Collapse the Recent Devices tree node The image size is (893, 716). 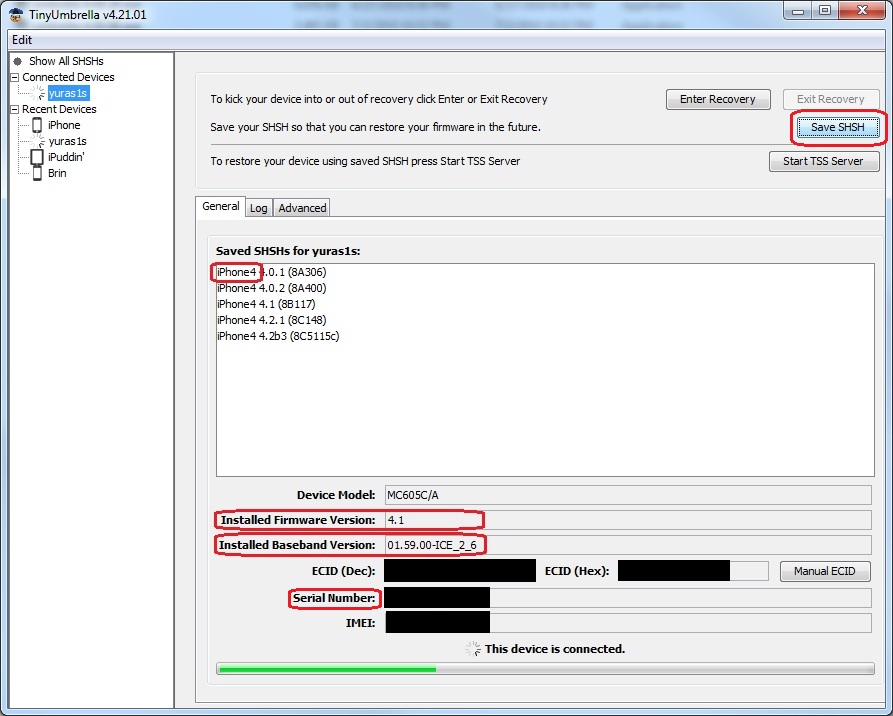click(15, 109)
